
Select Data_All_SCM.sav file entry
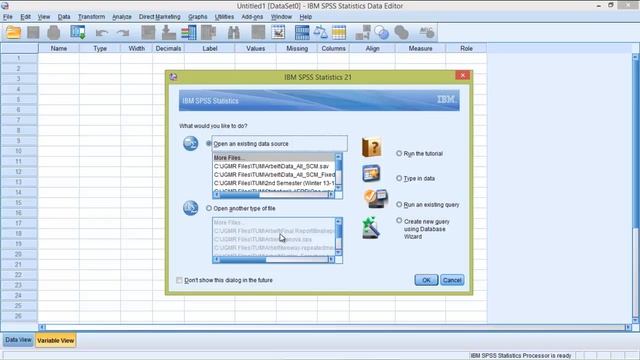273,166
